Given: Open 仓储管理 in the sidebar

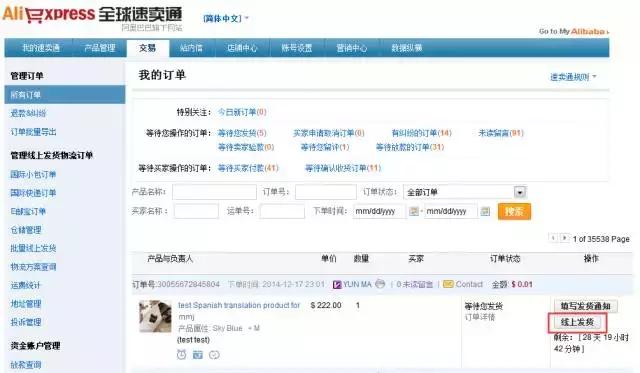Looking at the screenshot, I should point(26,230).
